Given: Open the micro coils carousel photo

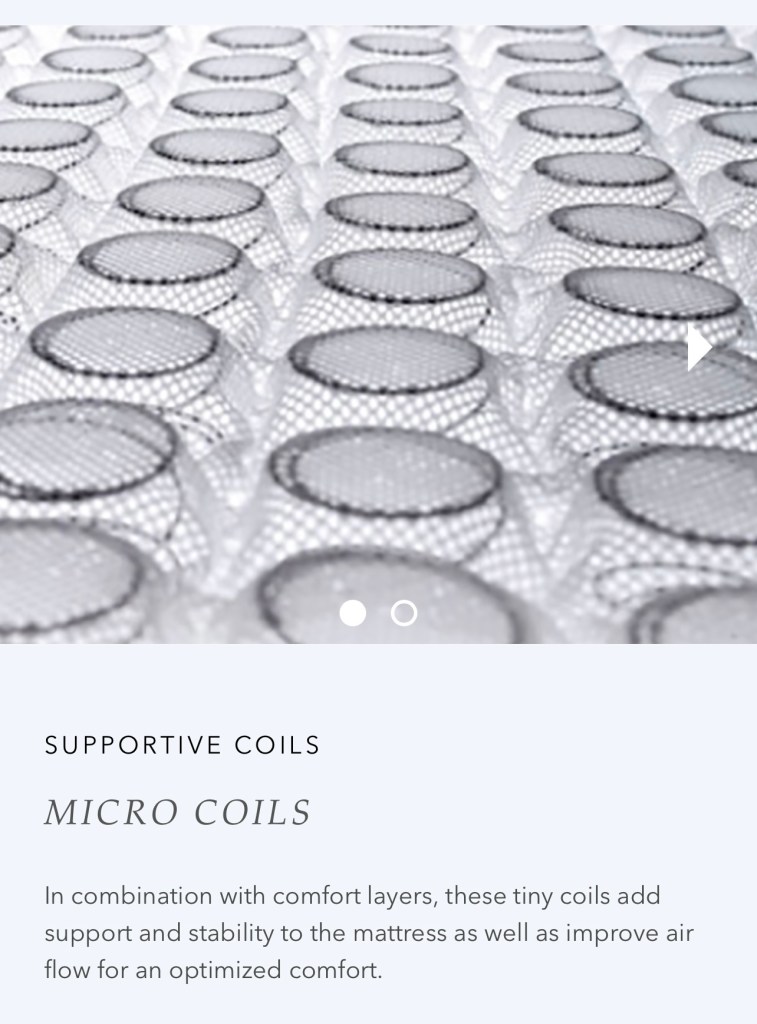Looking at the screenshot, I should 378,334.
